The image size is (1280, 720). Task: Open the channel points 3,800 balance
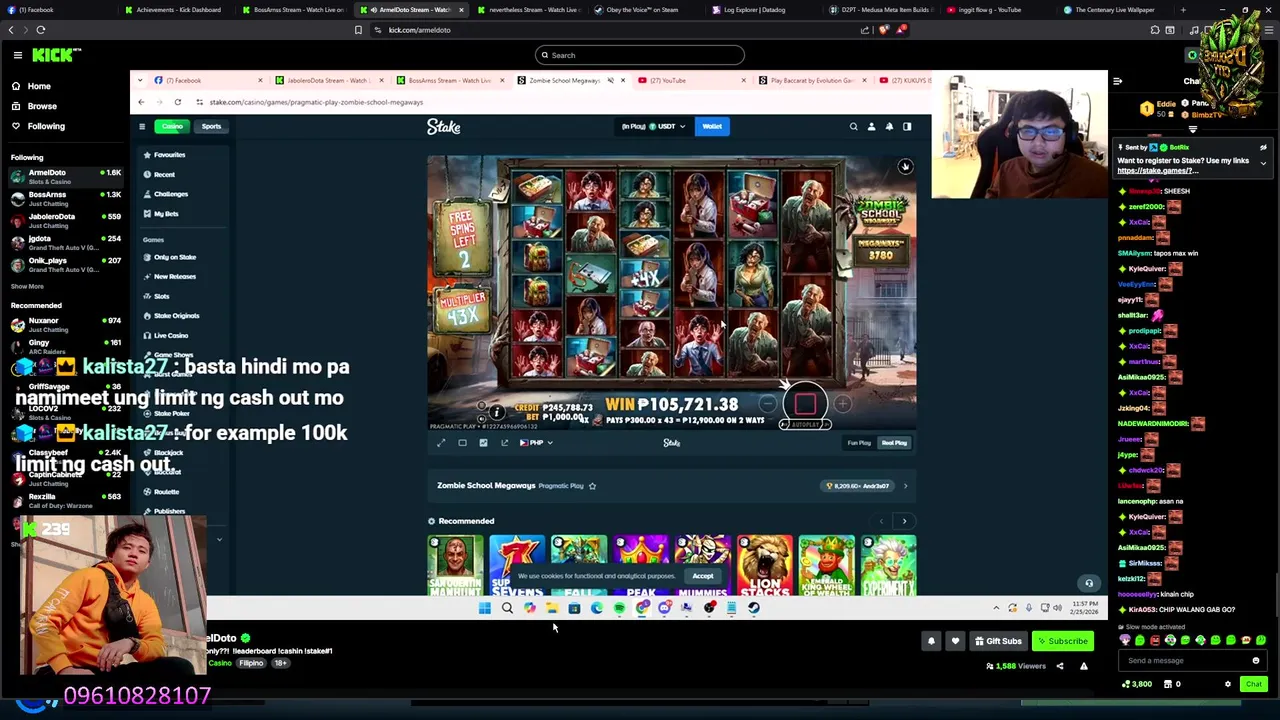tap(1137, 684)
